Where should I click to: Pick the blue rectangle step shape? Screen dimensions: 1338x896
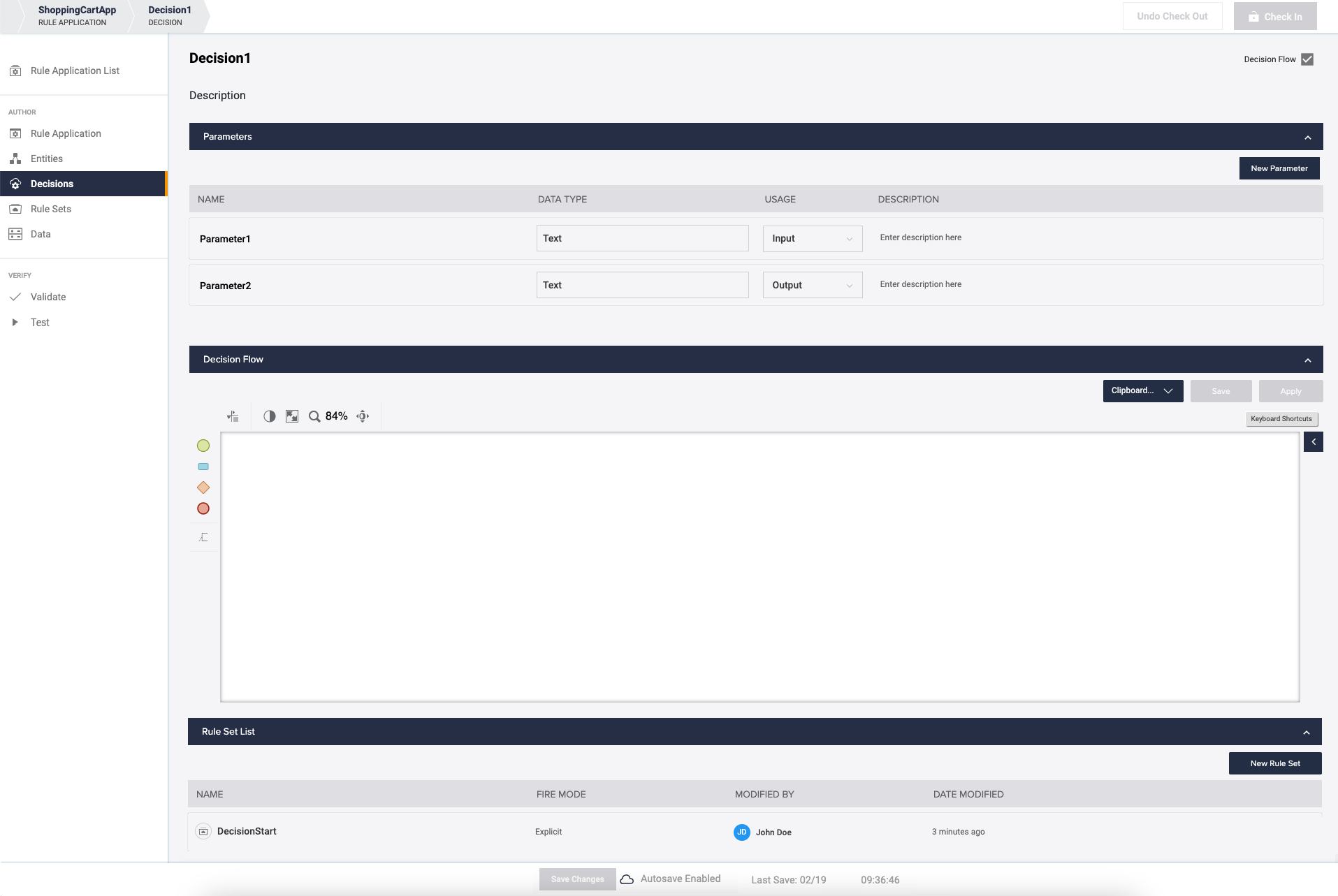[x=203, y=467]
